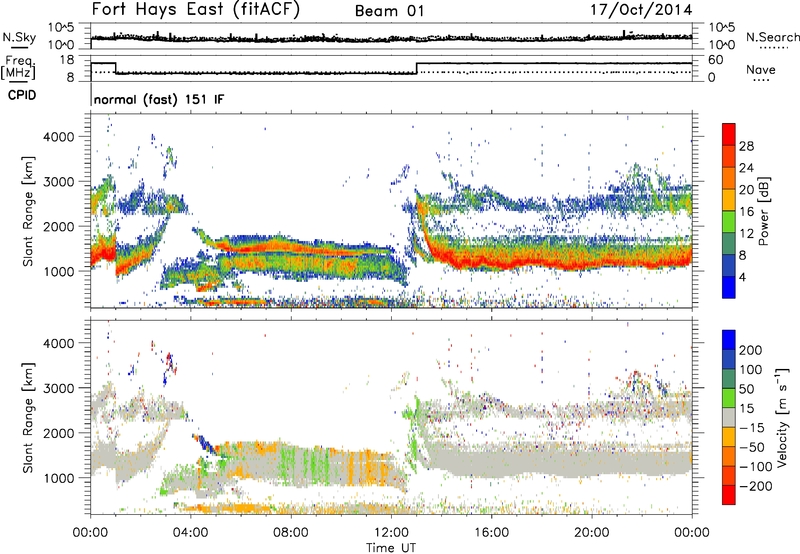Image resolution: width=800 pixels, height=554 pixels.
Task: Click the power panel 'Slant Range [km]' label
Action: (28, 212)
